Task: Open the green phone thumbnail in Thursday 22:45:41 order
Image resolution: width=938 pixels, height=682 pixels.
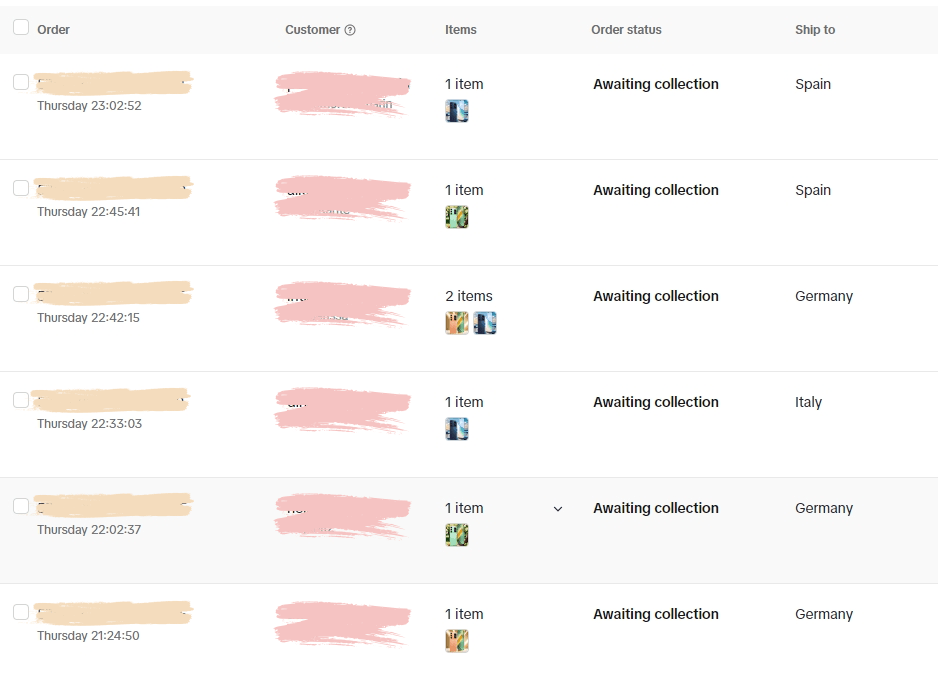Action: pyautogui.click(x=457, y=217)
